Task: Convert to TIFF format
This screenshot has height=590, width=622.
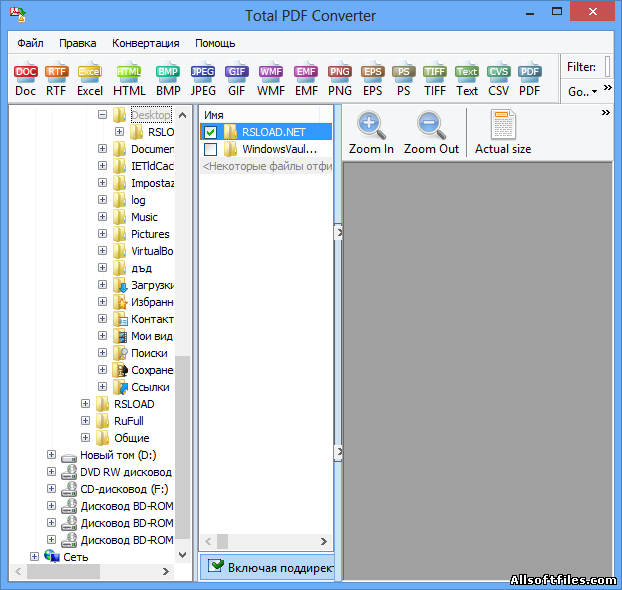Action: 435,81
